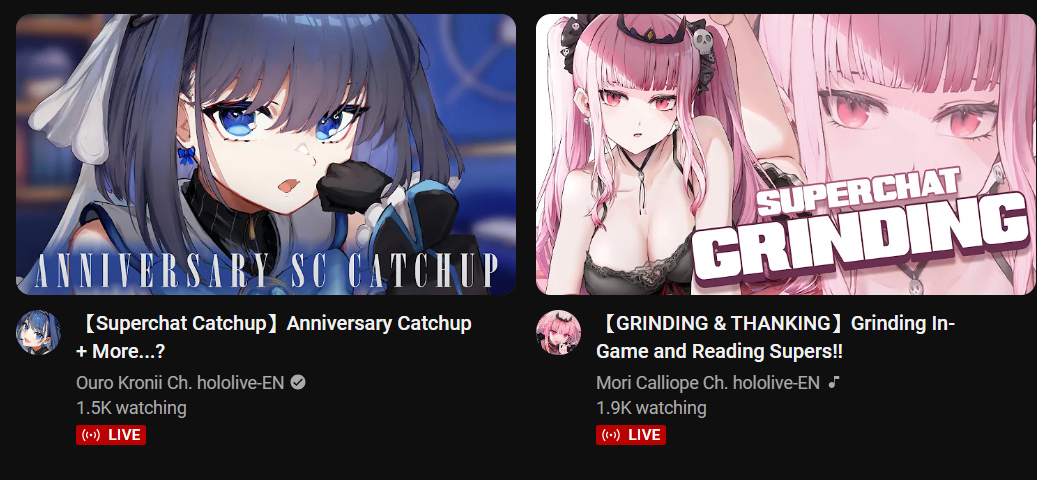Click the broadcast icon in Calliope's LIVE badge

pos(611,435)
